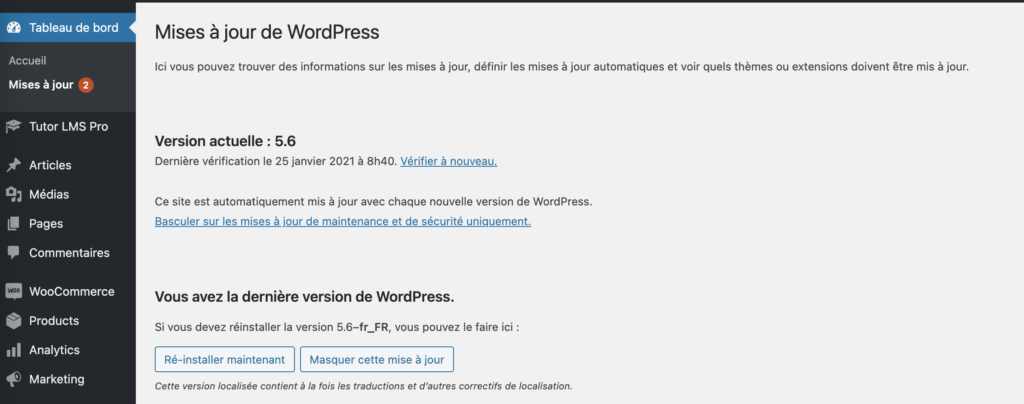The width and height of the screenshot is (1024, 404).
Task: Go to the Accueil submenu item
Action: 27,60
